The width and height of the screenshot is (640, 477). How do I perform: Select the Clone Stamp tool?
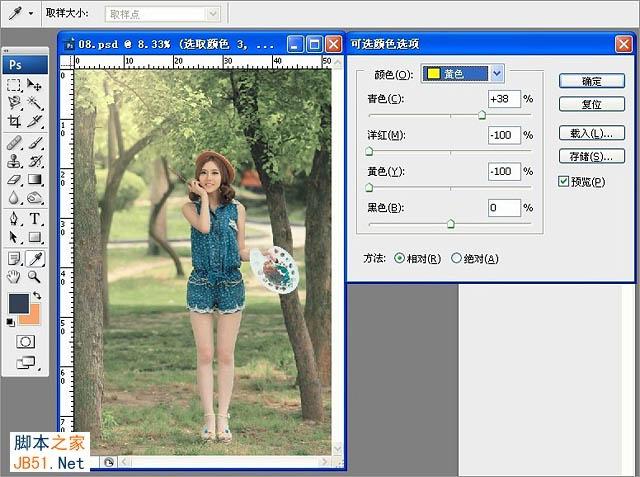[x=14, y=162]
